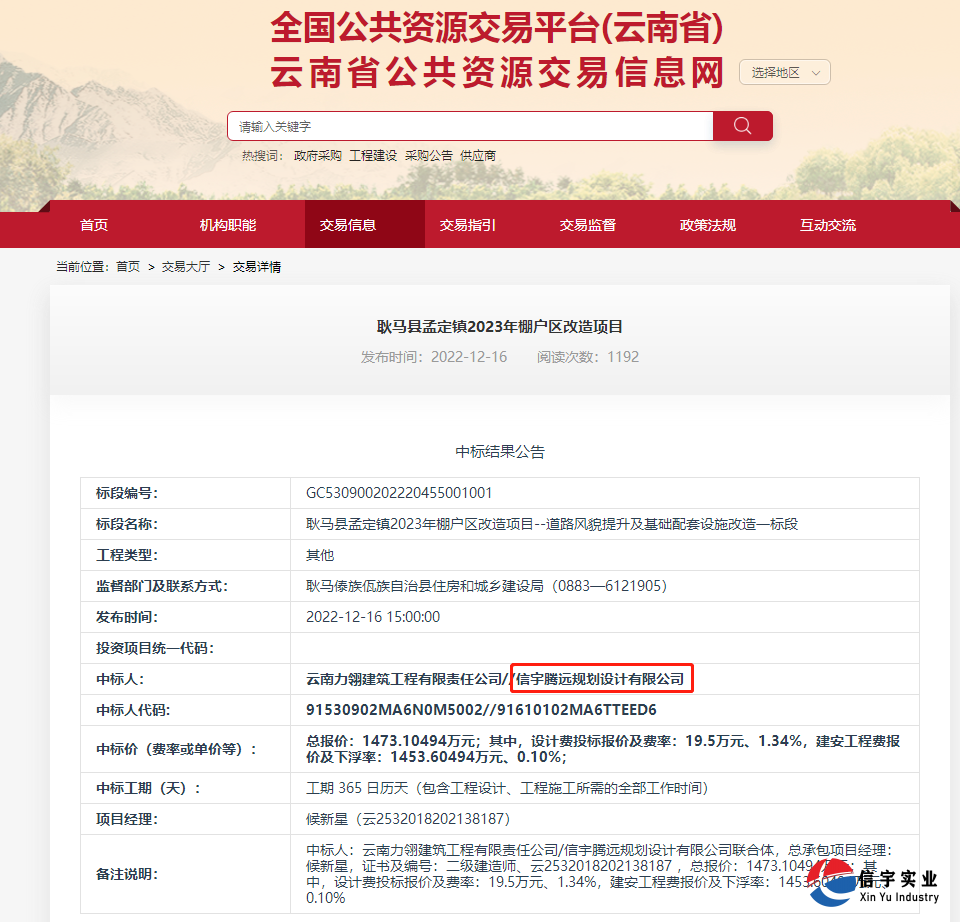Image resolution: width=960 pixels, height=922 pixels.
Task: Select the 交易监督 navigation item
Action: pos(588,225)
